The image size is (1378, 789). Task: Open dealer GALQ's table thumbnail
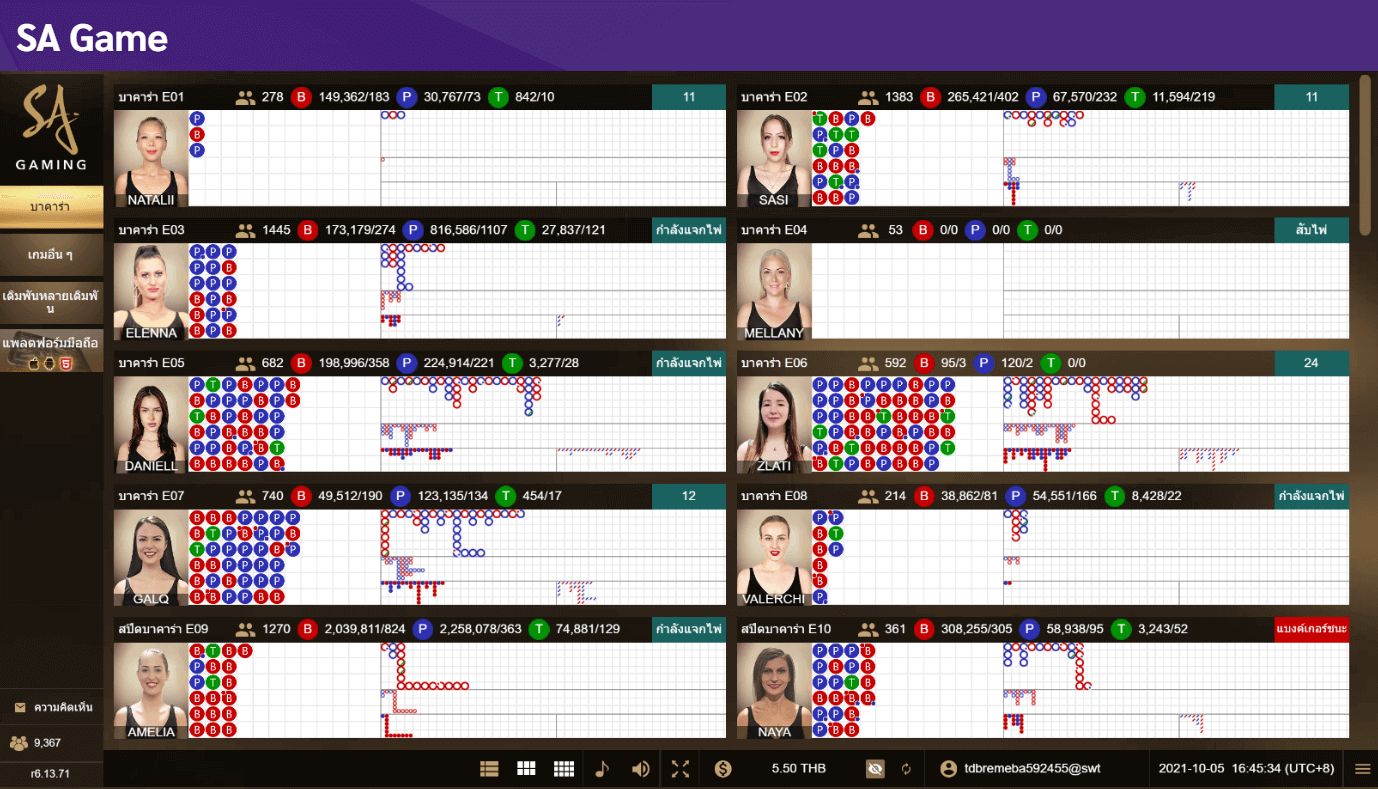tap(151, 557)
